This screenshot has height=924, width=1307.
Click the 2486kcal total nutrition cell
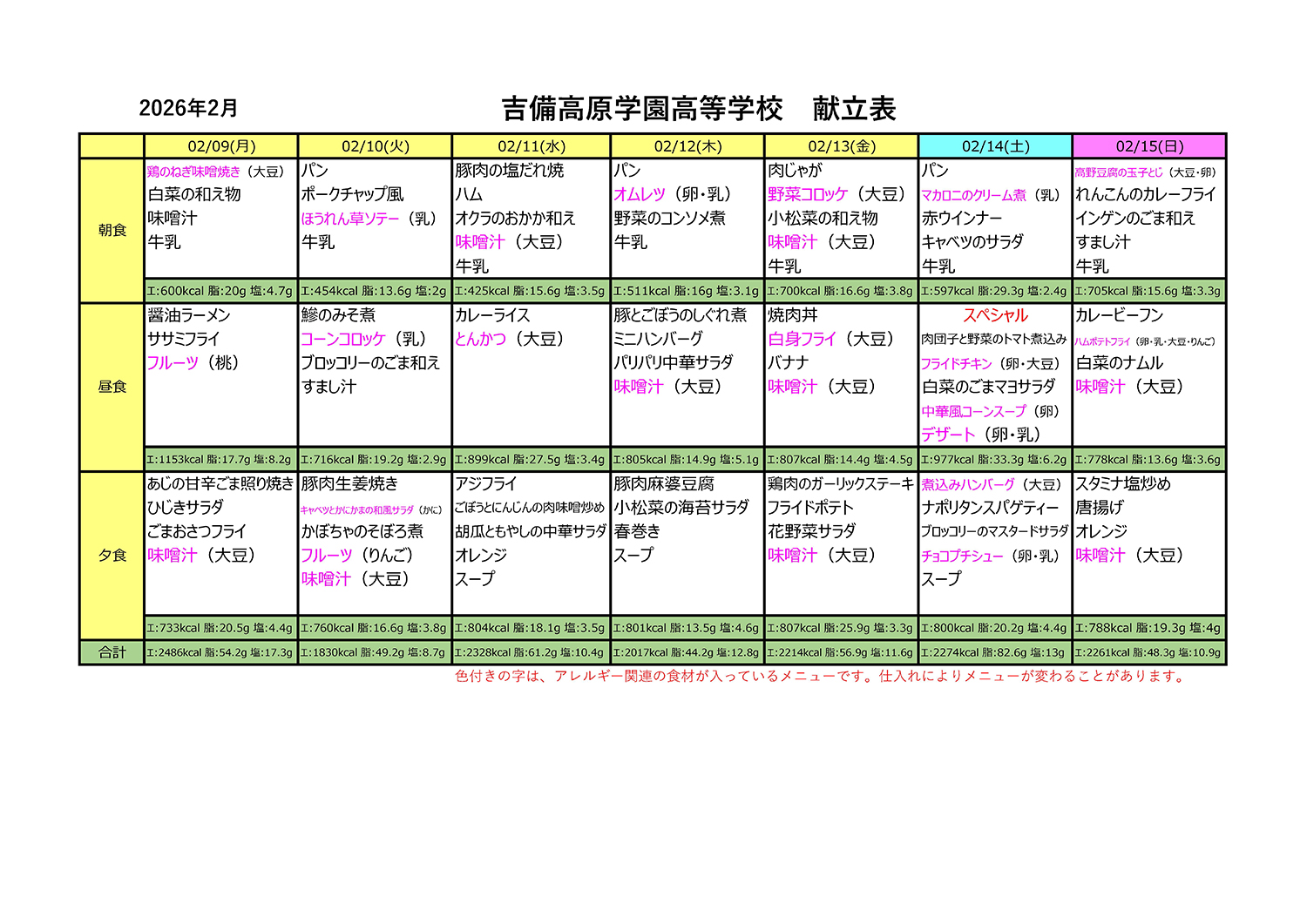tap(220, 652)
